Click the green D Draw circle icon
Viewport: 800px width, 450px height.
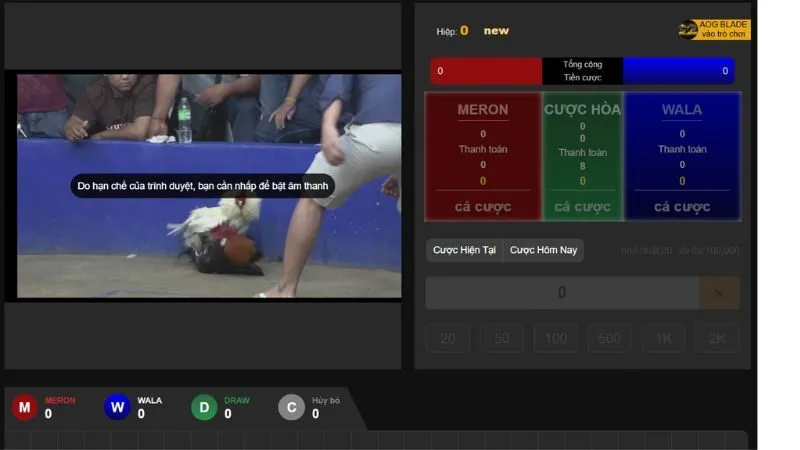tap(204, 407)
